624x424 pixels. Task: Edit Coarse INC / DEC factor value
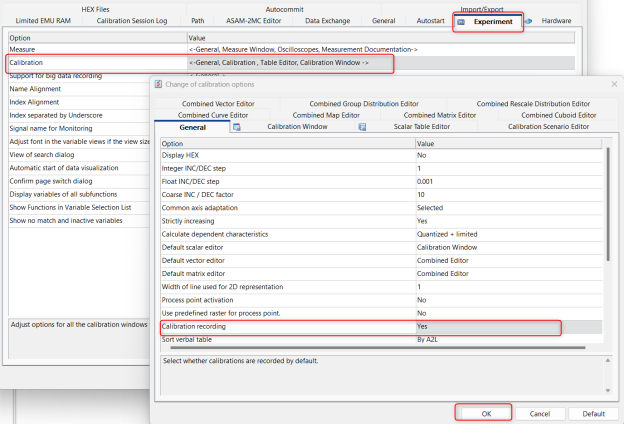click(x=509, y=195)
